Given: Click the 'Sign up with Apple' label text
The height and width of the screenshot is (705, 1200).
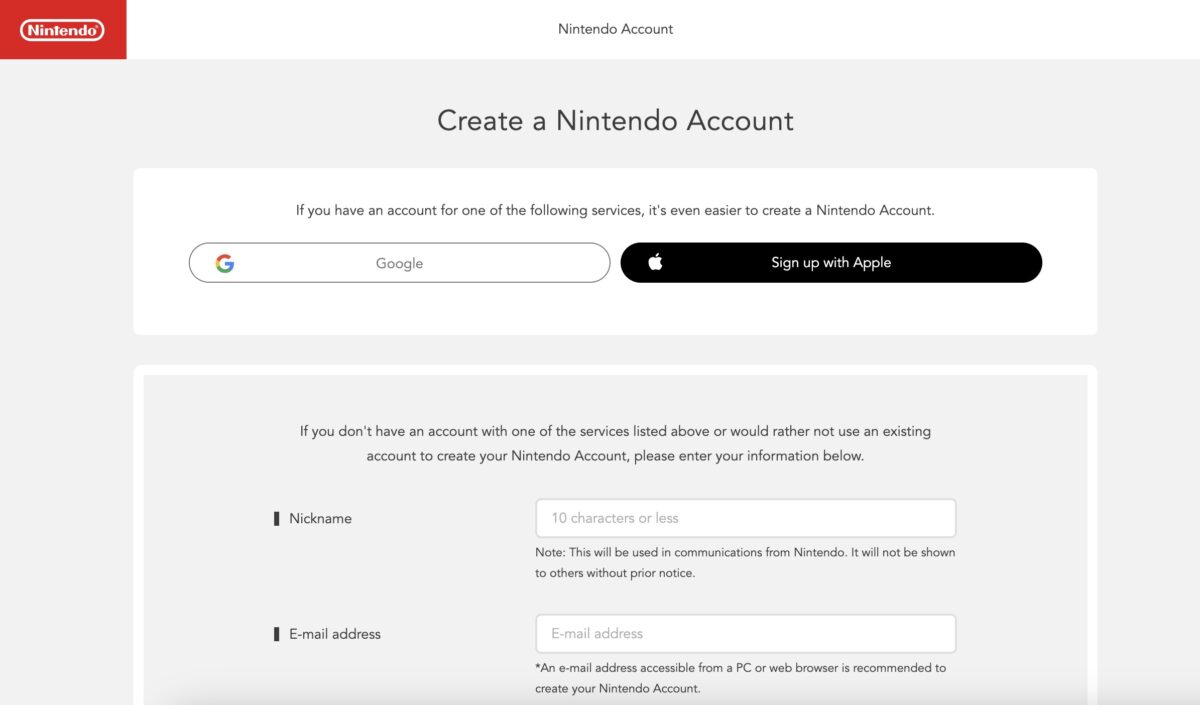Looking at the screenshot, I should tap(831, 263).
